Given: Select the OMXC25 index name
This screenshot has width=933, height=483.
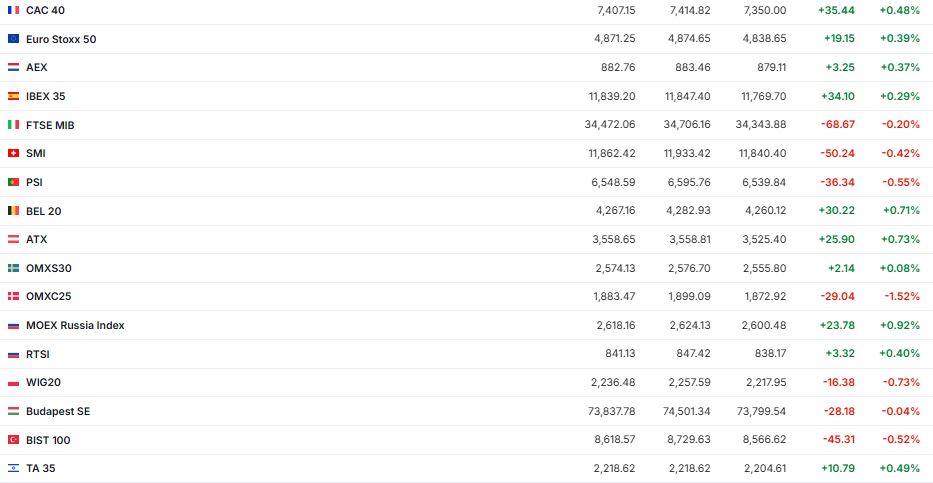Looking at the screenshot, I should [x=48, y=296].
